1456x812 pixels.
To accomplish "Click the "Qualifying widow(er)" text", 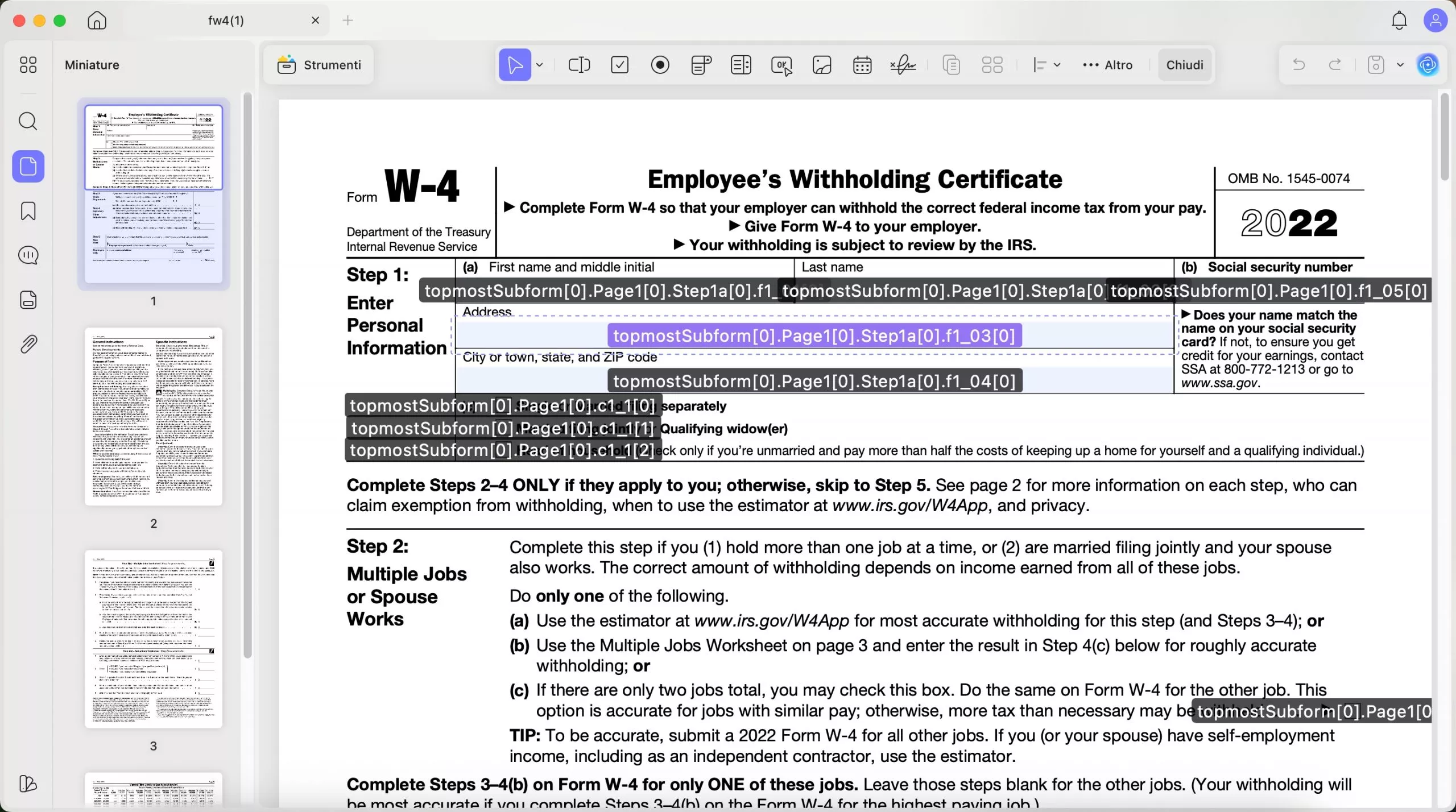I will (724, 429).
